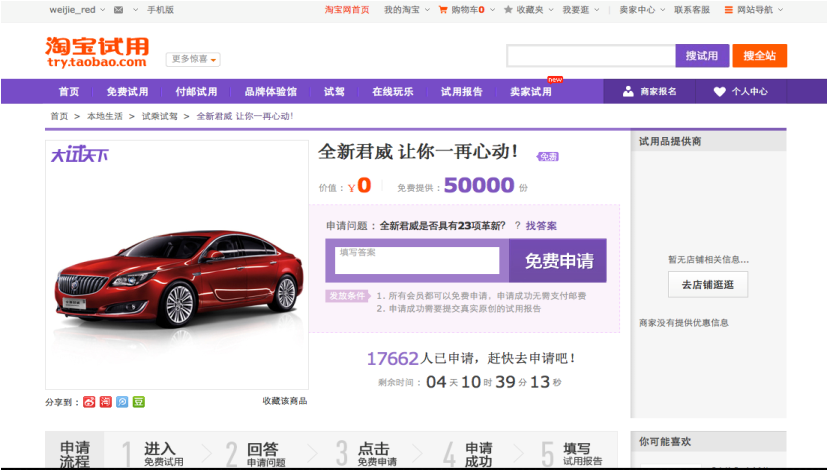Viewport: 827px width, 470px height.
Task: Click the 商家没有提供优惠信息 text
Action: tap(684, 323)
